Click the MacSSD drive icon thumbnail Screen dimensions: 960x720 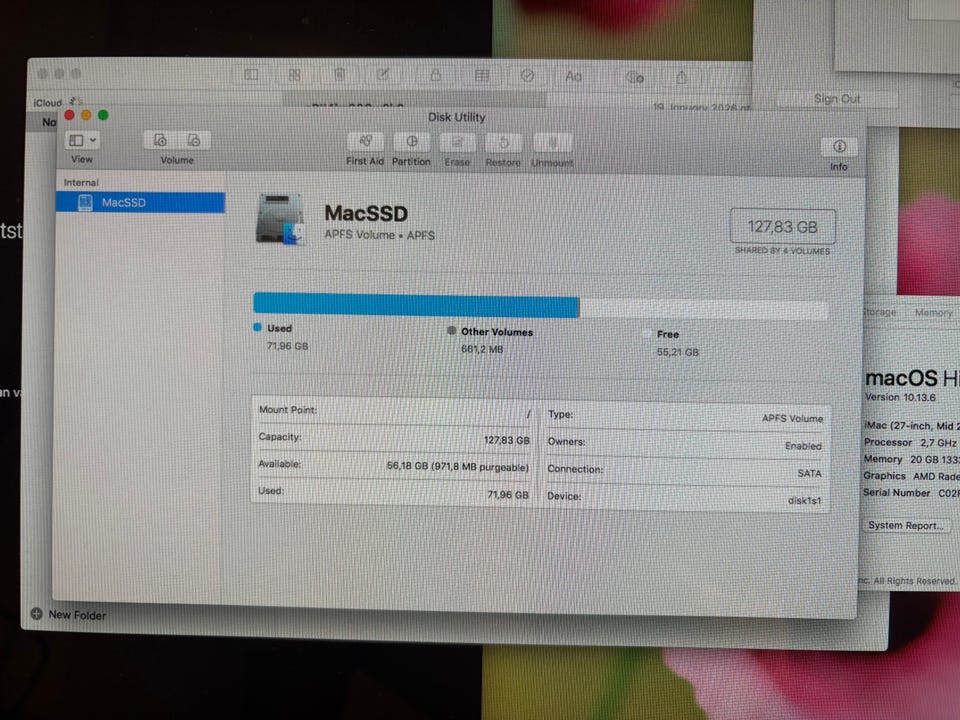click(x=280, y=219)
